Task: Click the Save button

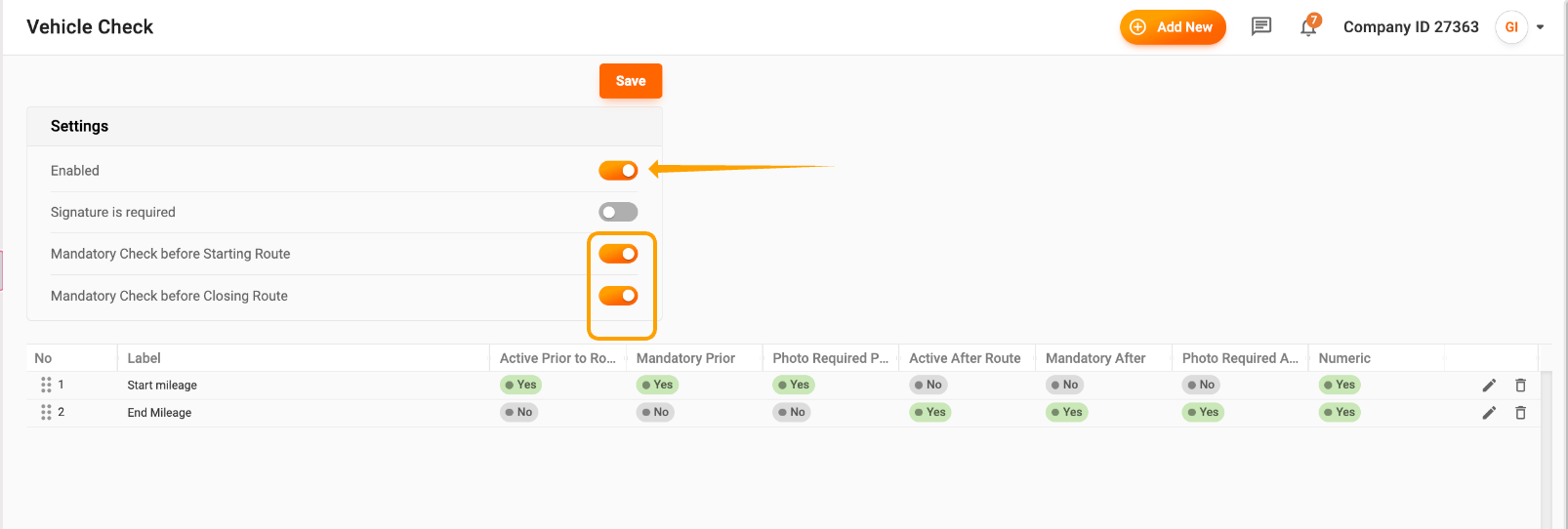Action: click(x=631, y=81)
